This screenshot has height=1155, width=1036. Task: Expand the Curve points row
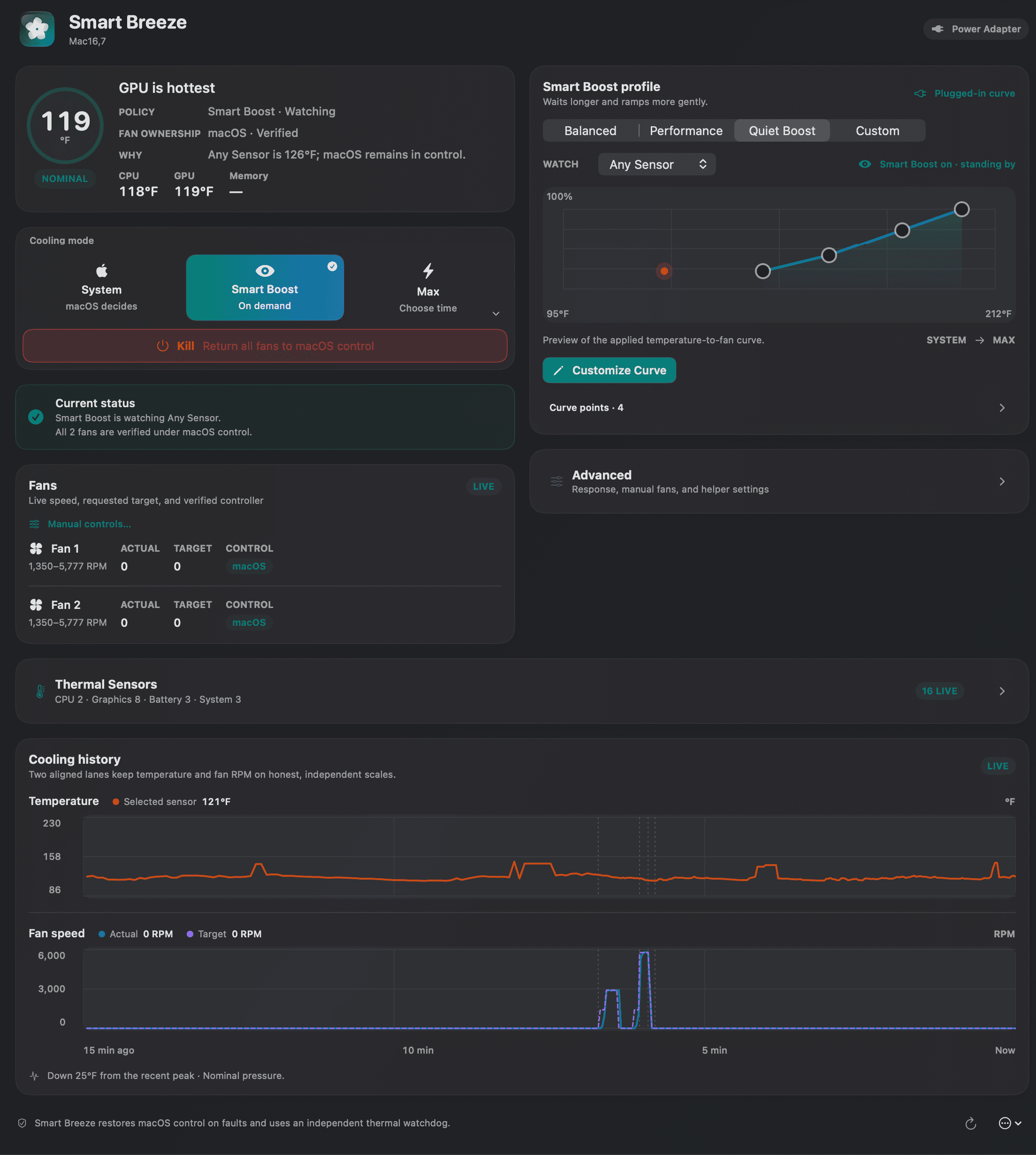coord(779,408)
